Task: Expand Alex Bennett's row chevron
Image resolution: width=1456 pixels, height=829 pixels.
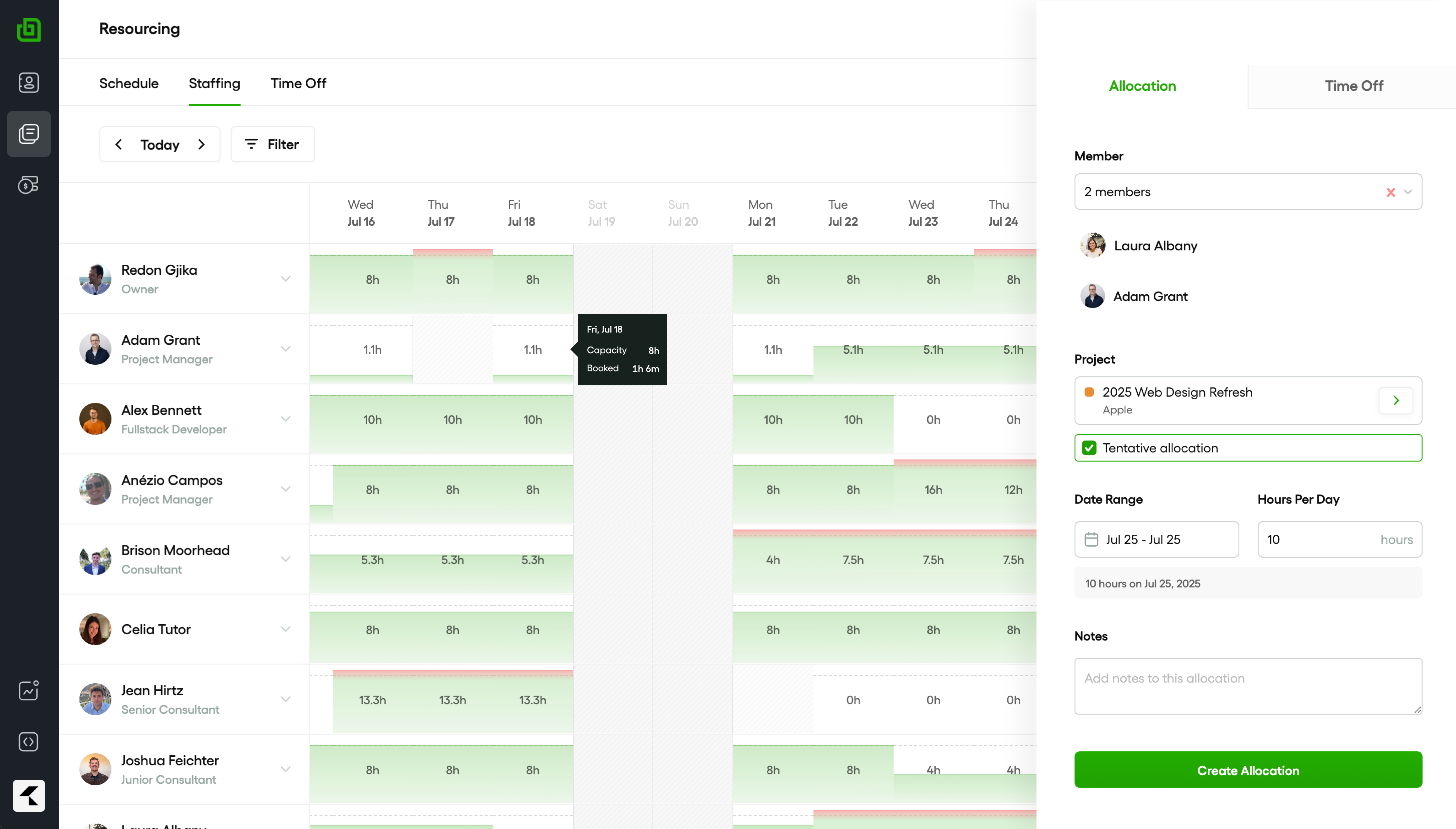Action: coord(285,419)
